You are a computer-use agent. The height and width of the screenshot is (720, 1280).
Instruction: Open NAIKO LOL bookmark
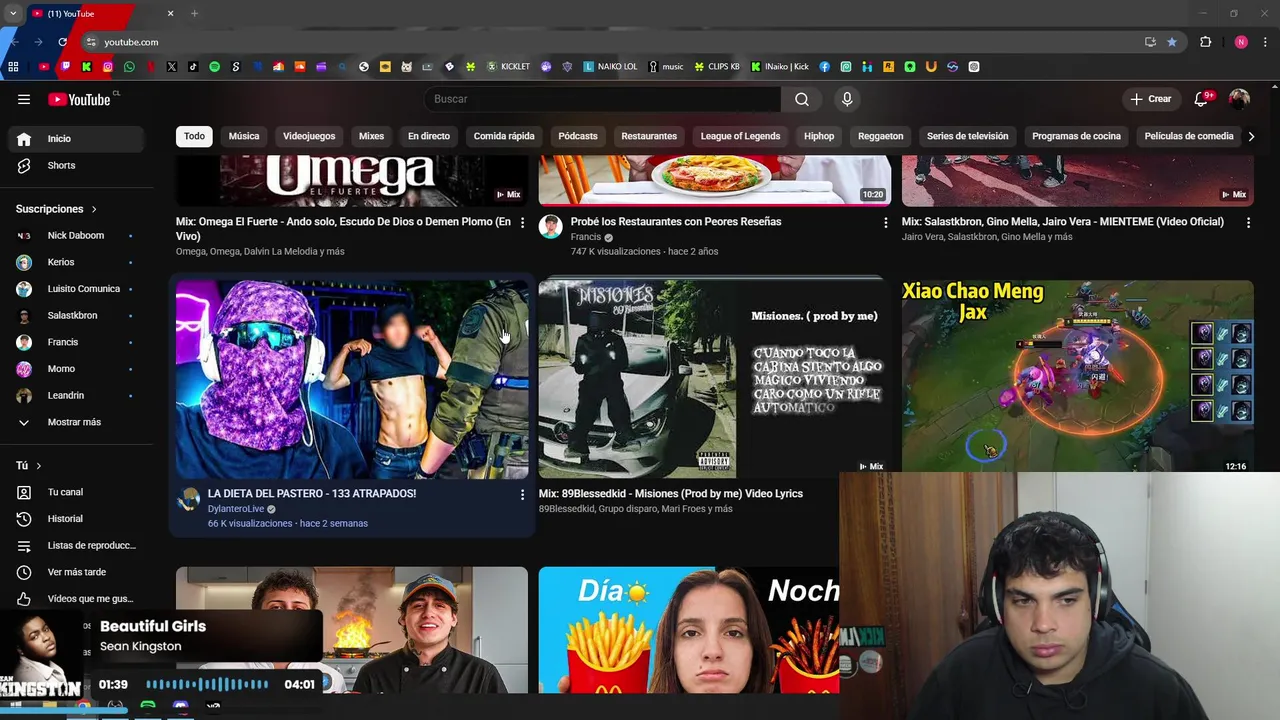click(x=610, y=67)
